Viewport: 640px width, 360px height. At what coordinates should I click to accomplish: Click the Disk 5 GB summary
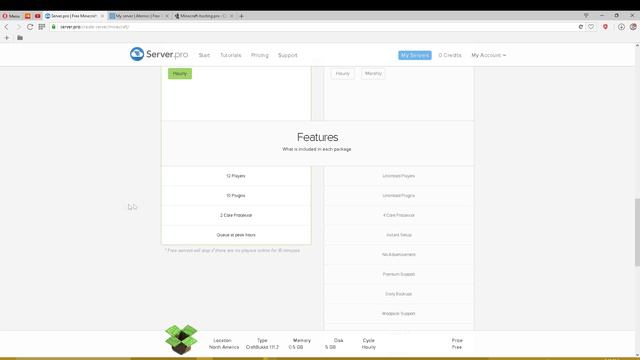(x=334, y=344)
